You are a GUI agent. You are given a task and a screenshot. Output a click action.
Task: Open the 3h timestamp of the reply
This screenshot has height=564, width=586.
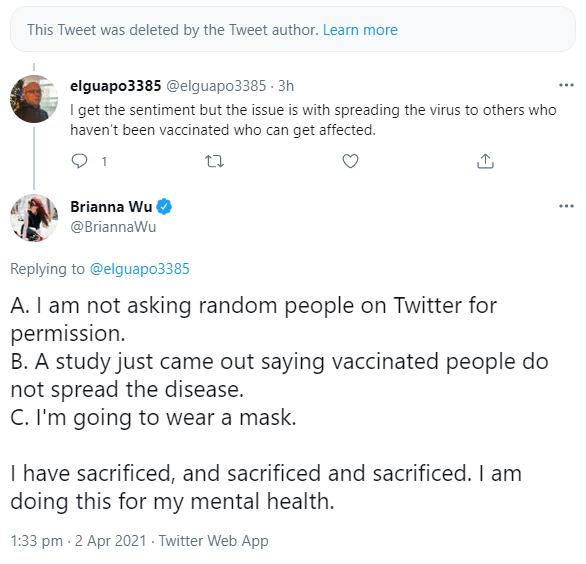286,86
